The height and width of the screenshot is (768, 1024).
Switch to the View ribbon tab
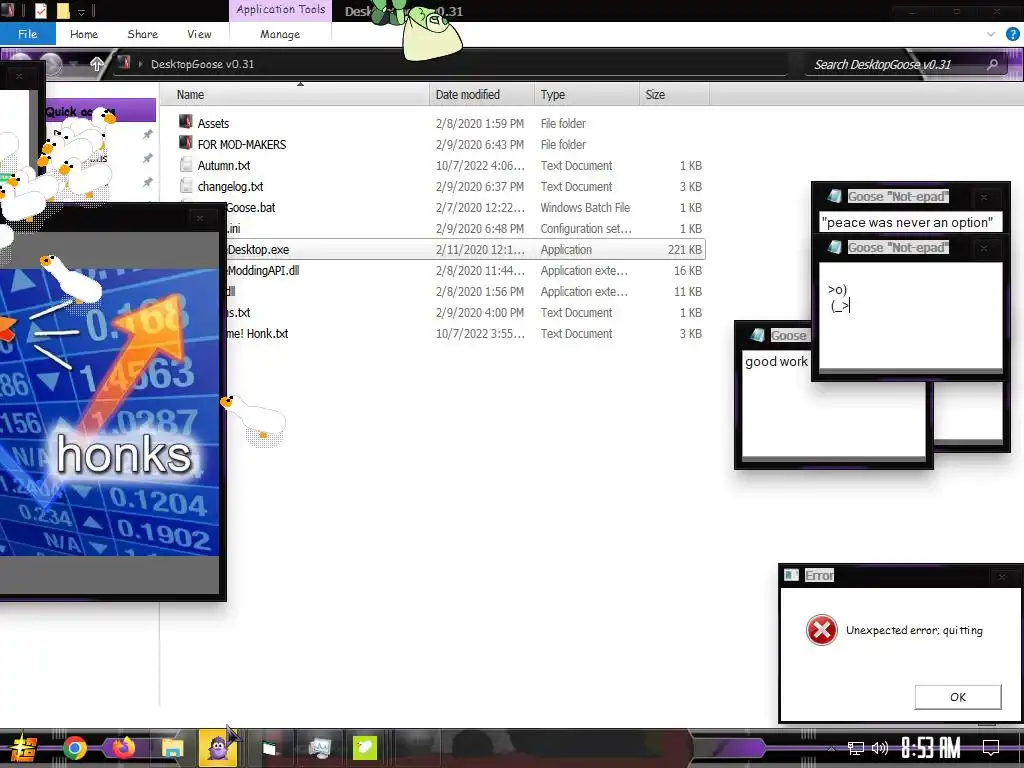[x=199, y=34]
